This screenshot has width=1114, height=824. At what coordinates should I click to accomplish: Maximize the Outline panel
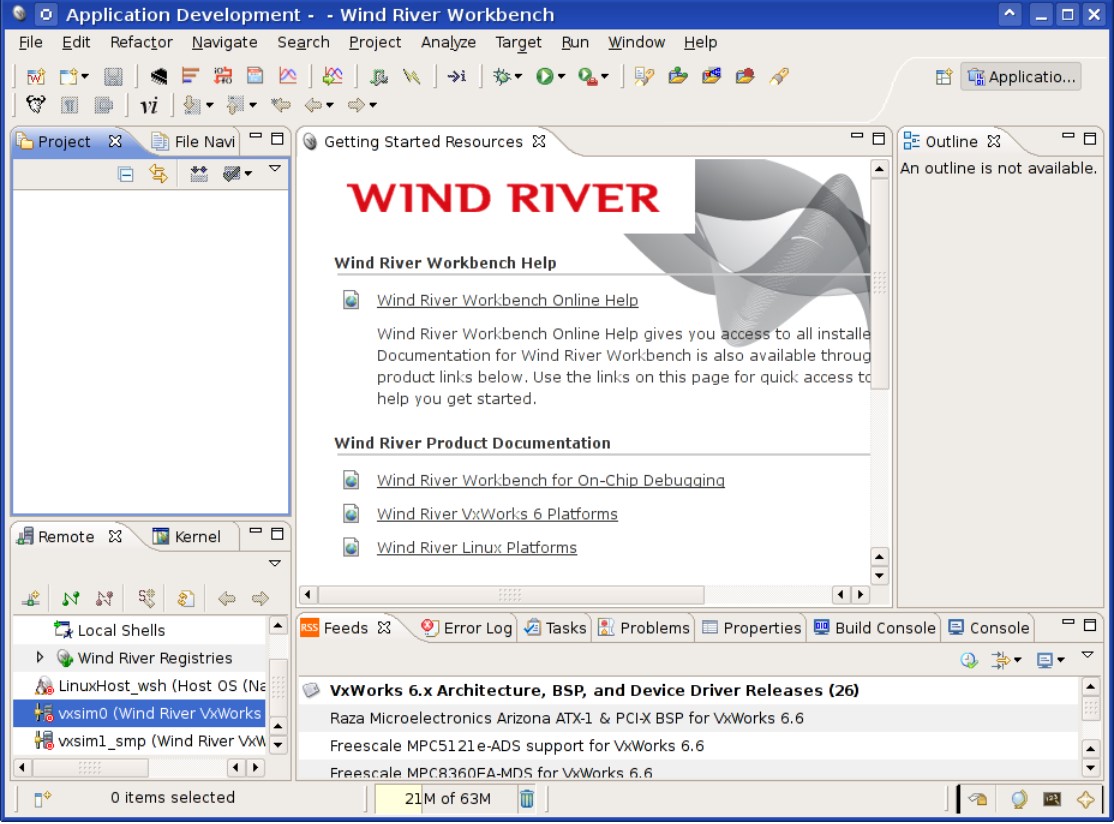[x=1091, y=139]
